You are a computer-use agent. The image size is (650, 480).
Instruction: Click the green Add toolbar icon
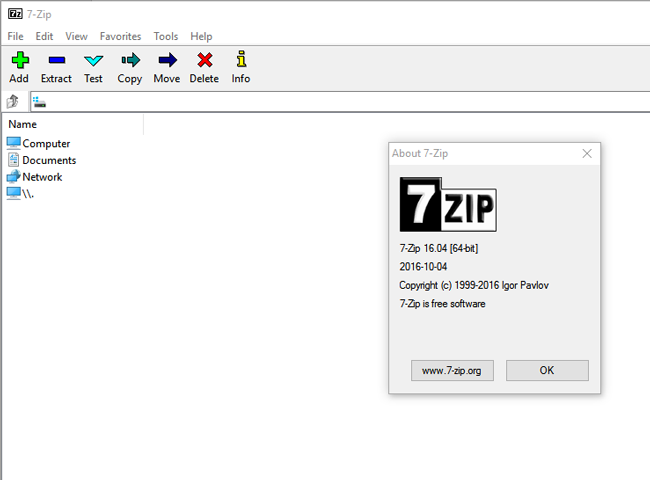(x=18, y=60)
